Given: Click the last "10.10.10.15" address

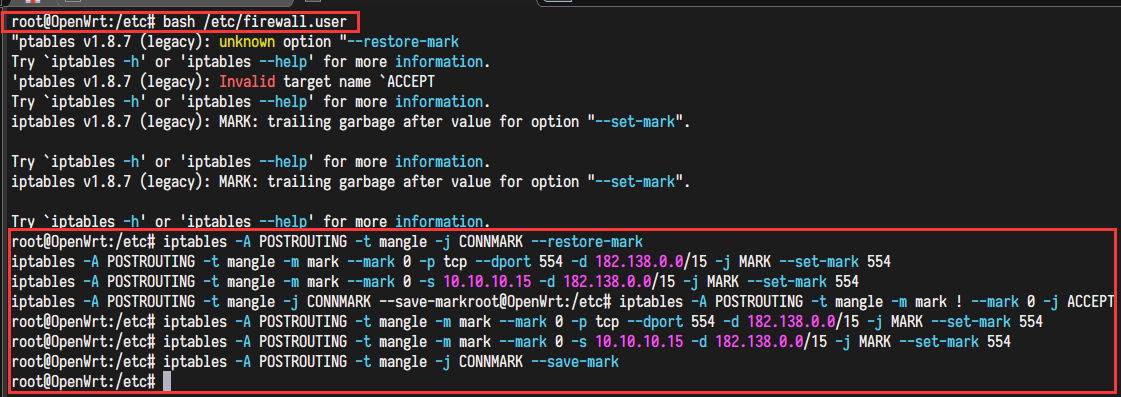Looking at the screenshot, I should coord(639,342).
